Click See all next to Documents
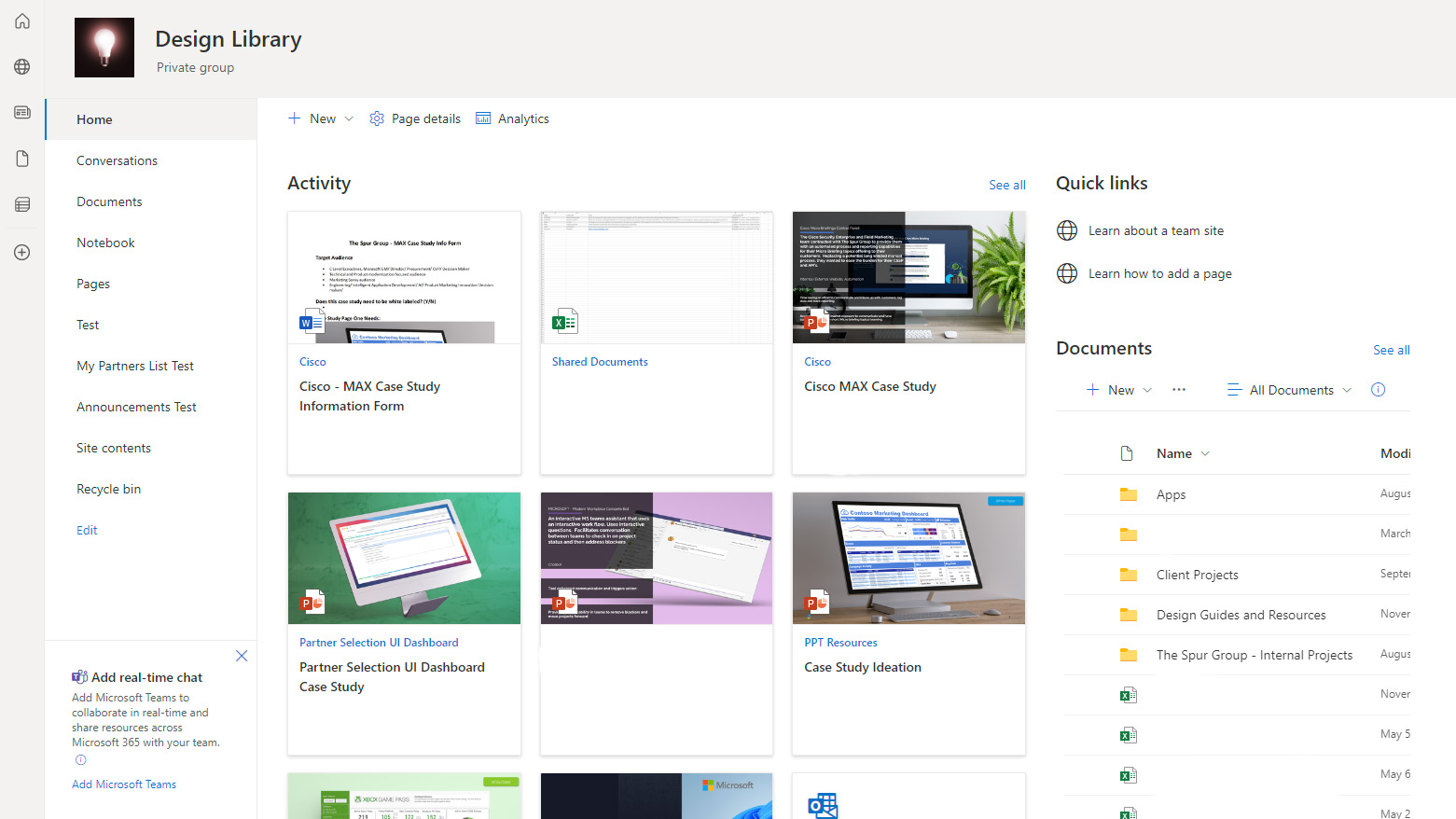The height and width of the screenshot is (819, 1456). click(1392, 350)
